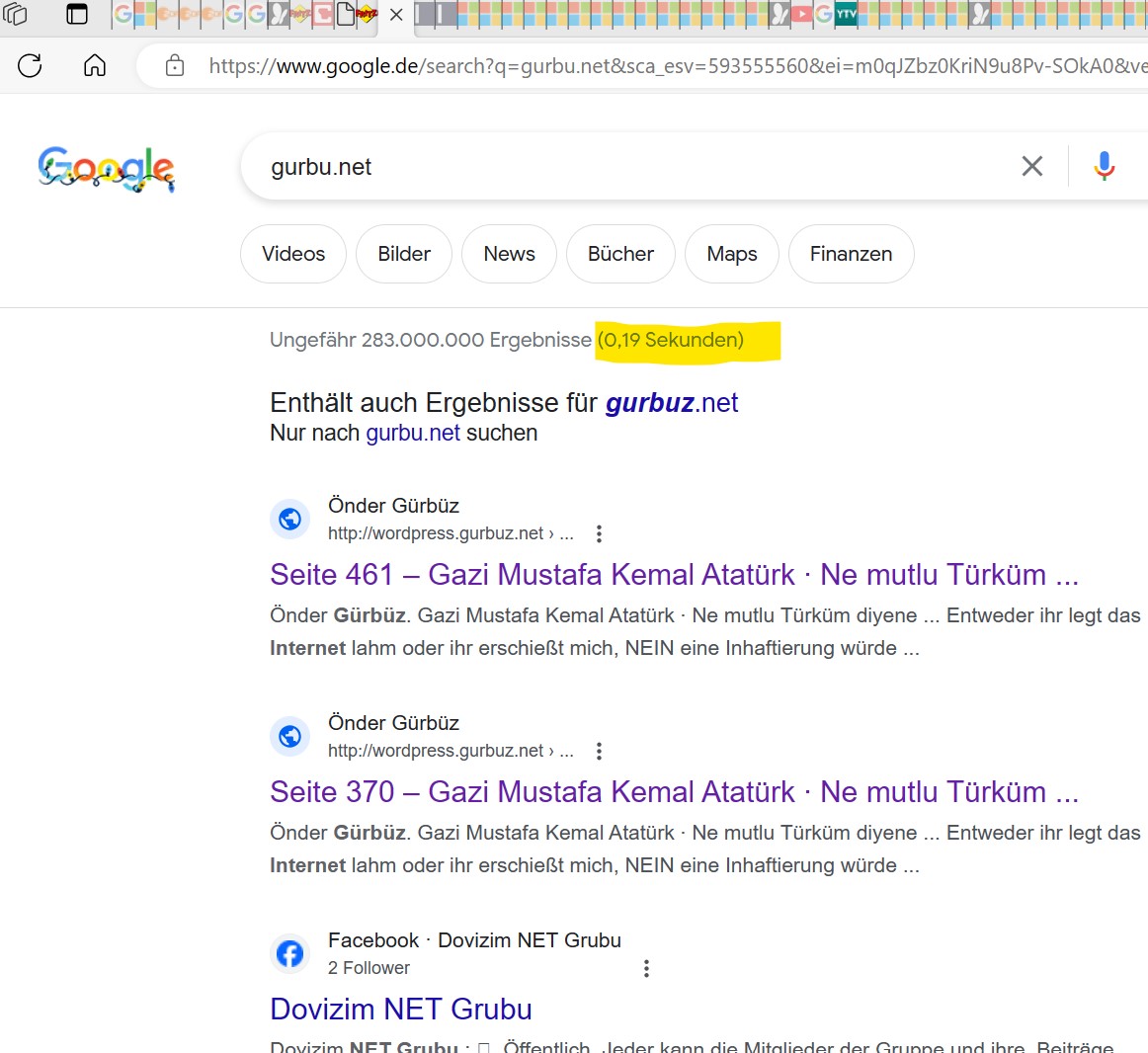1148x1053 pixels.
Task: Open the three-dot menu for Seite 461 result
Action: [x=599, y=533]
